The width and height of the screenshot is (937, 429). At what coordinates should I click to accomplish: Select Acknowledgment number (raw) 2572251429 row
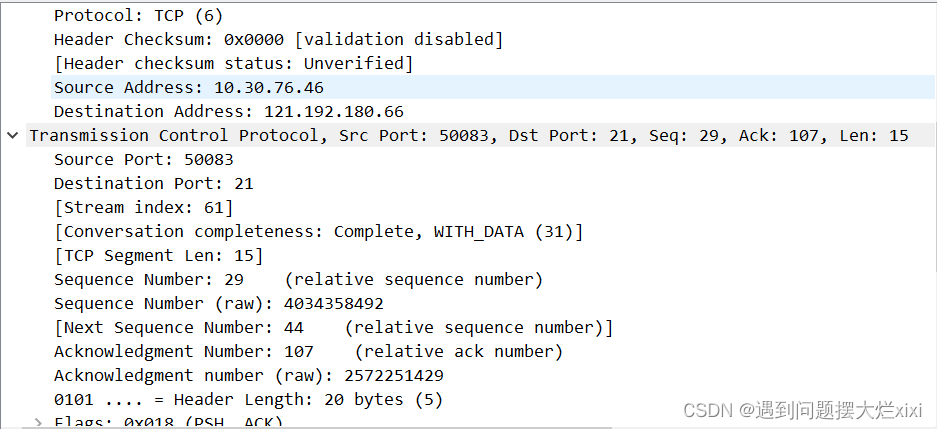click(x=249, y=375)
